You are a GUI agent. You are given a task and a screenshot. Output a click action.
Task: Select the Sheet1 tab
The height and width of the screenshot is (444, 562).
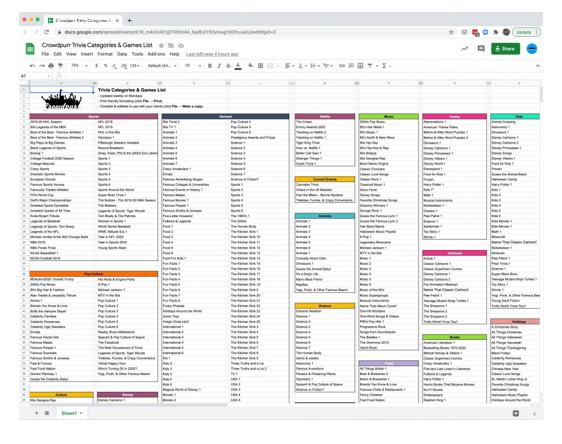coord(72,413)
